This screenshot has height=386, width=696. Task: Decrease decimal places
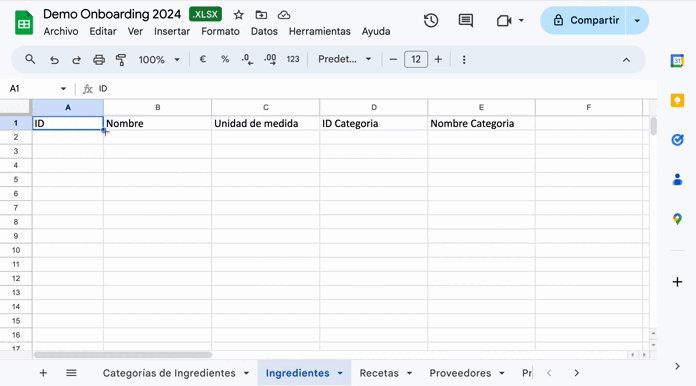[247, 59]
